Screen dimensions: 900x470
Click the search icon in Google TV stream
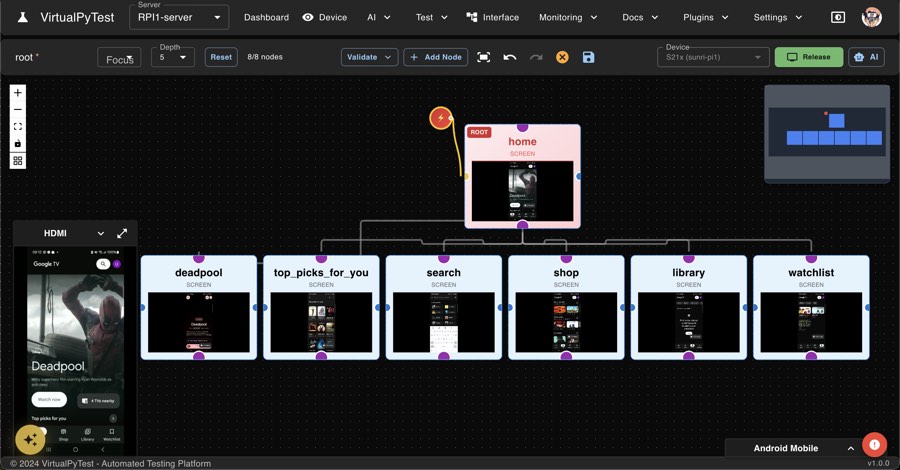click(x=103, y=264)
